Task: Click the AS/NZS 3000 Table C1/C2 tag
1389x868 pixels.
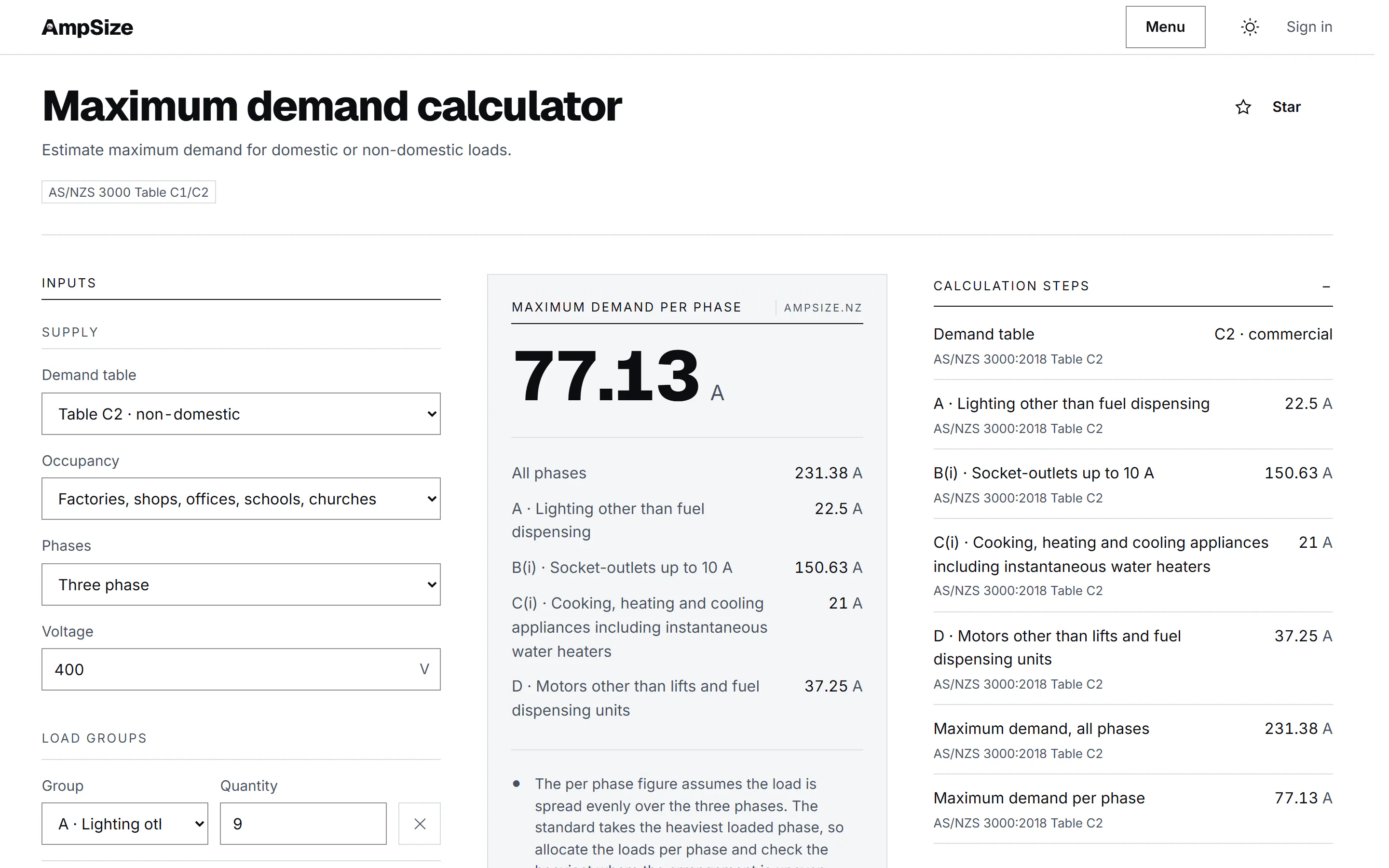Action: pos(129,192)
